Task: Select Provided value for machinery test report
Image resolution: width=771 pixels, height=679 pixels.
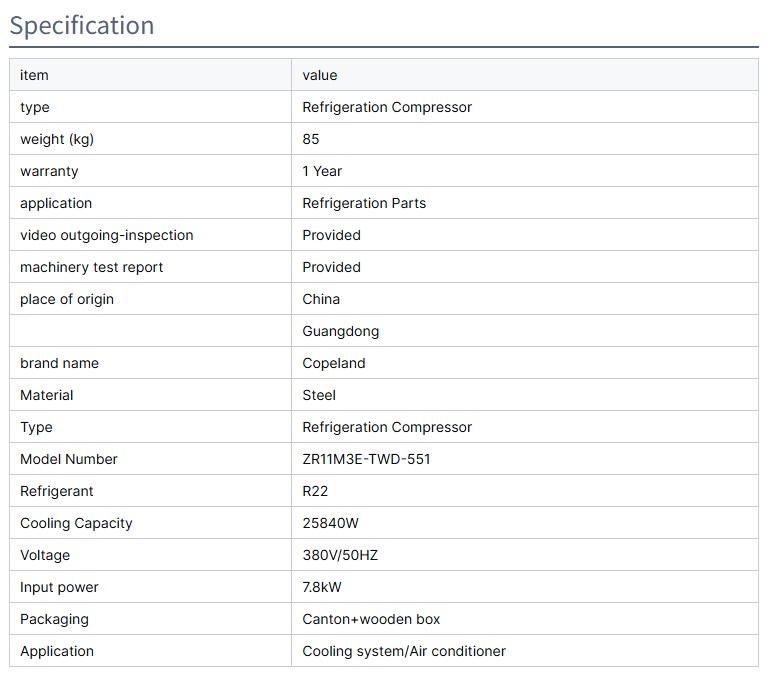Action: (331, 267)
